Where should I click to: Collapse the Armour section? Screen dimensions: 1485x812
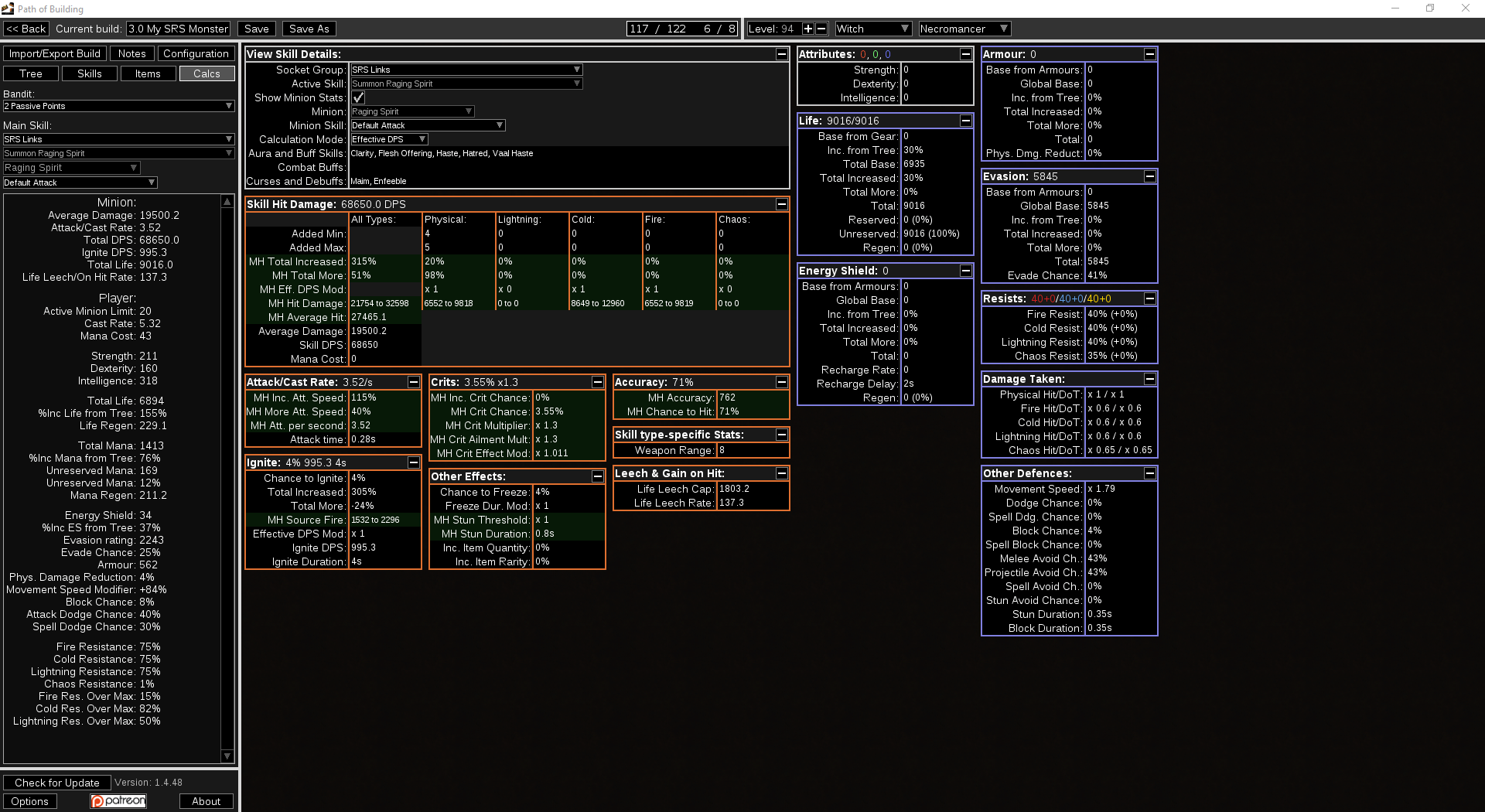1150,54
